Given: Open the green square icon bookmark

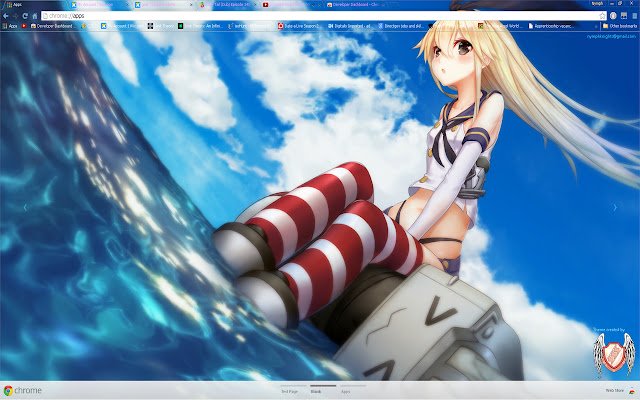Looking at the screenshot, I should (180, 26).
